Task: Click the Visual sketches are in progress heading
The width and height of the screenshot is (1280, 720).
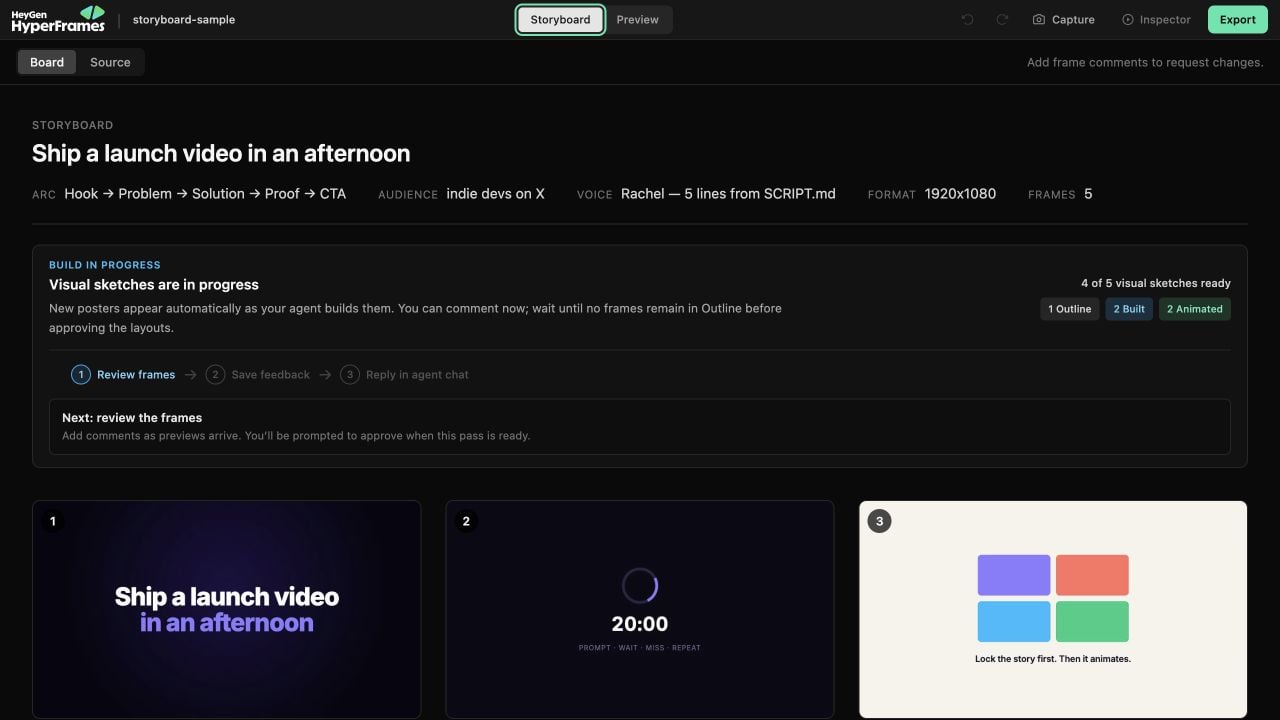Action: point(154,284)
